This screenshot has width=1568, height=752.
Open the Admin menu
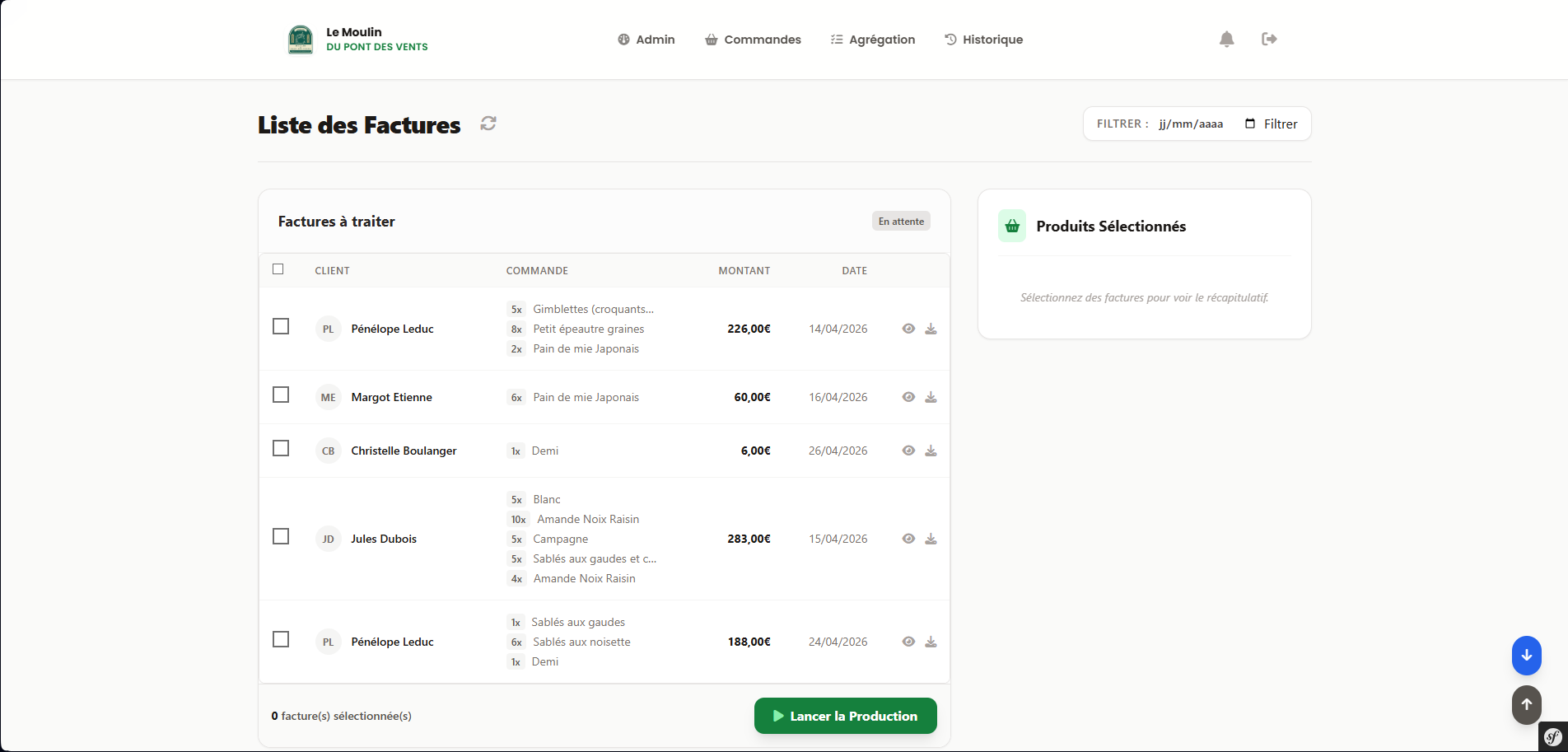(646, 40)
